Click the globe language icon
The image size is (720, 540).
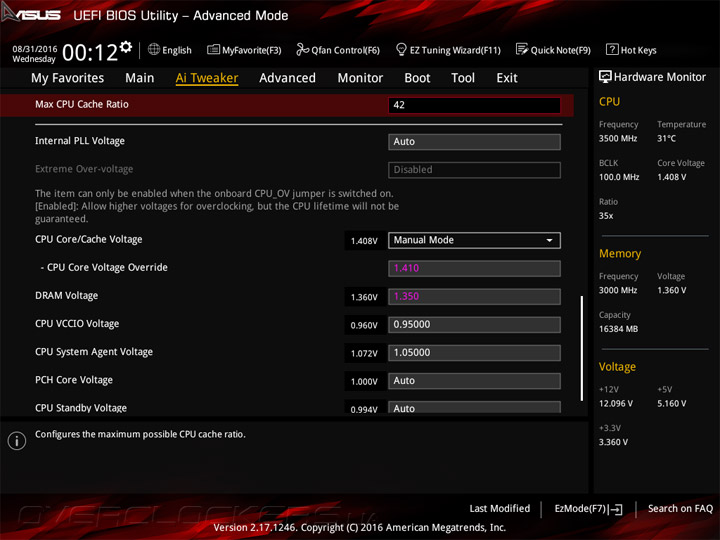click(x=154, y=49)
